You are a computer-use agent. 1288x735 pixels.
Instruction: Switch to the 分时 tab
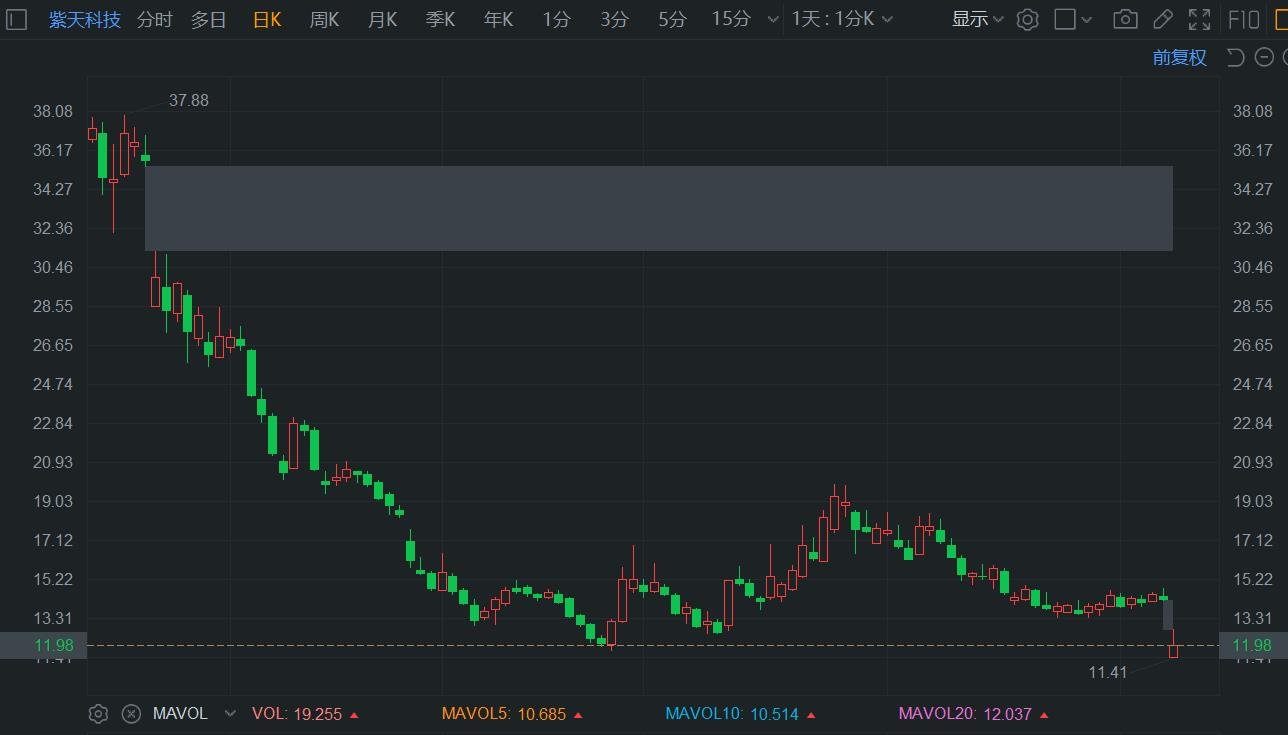pyautogui.click(x=154, y=19)
